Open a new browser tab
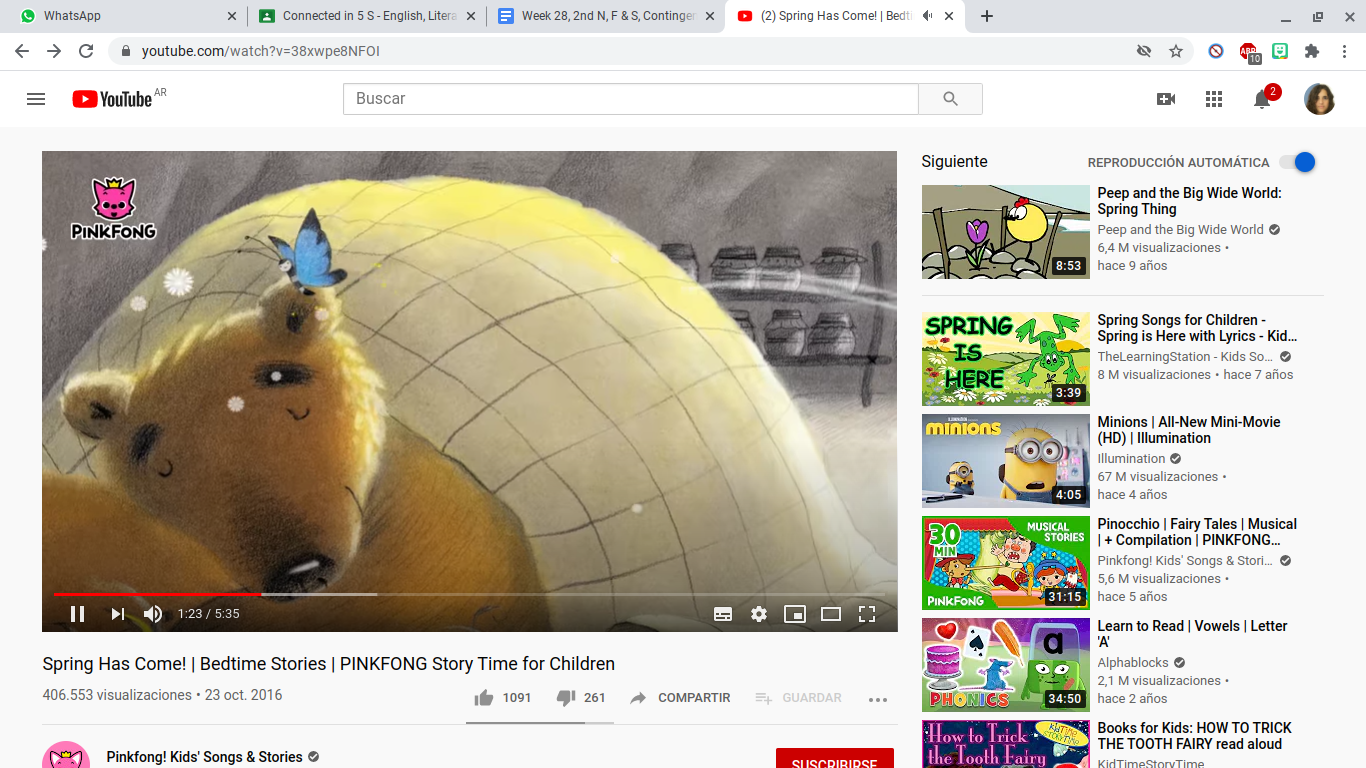 [x=987, y=16]
